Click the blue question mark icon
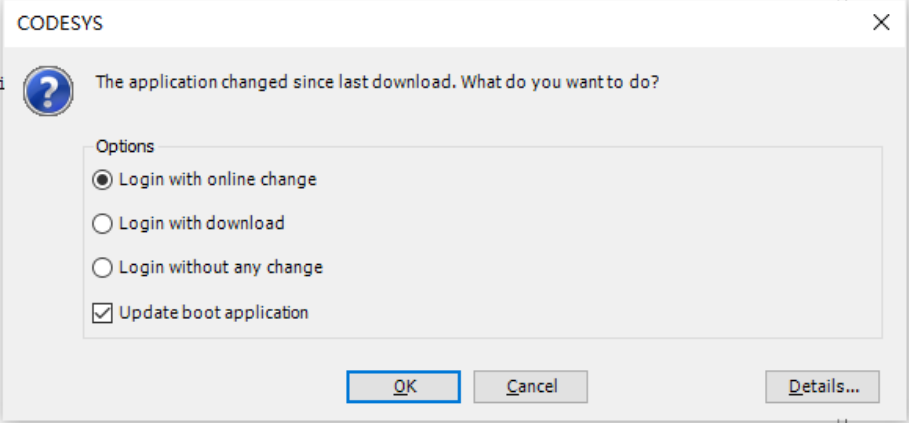The width and height of the screenshot is (909, 423). click(x=49, y=91)
